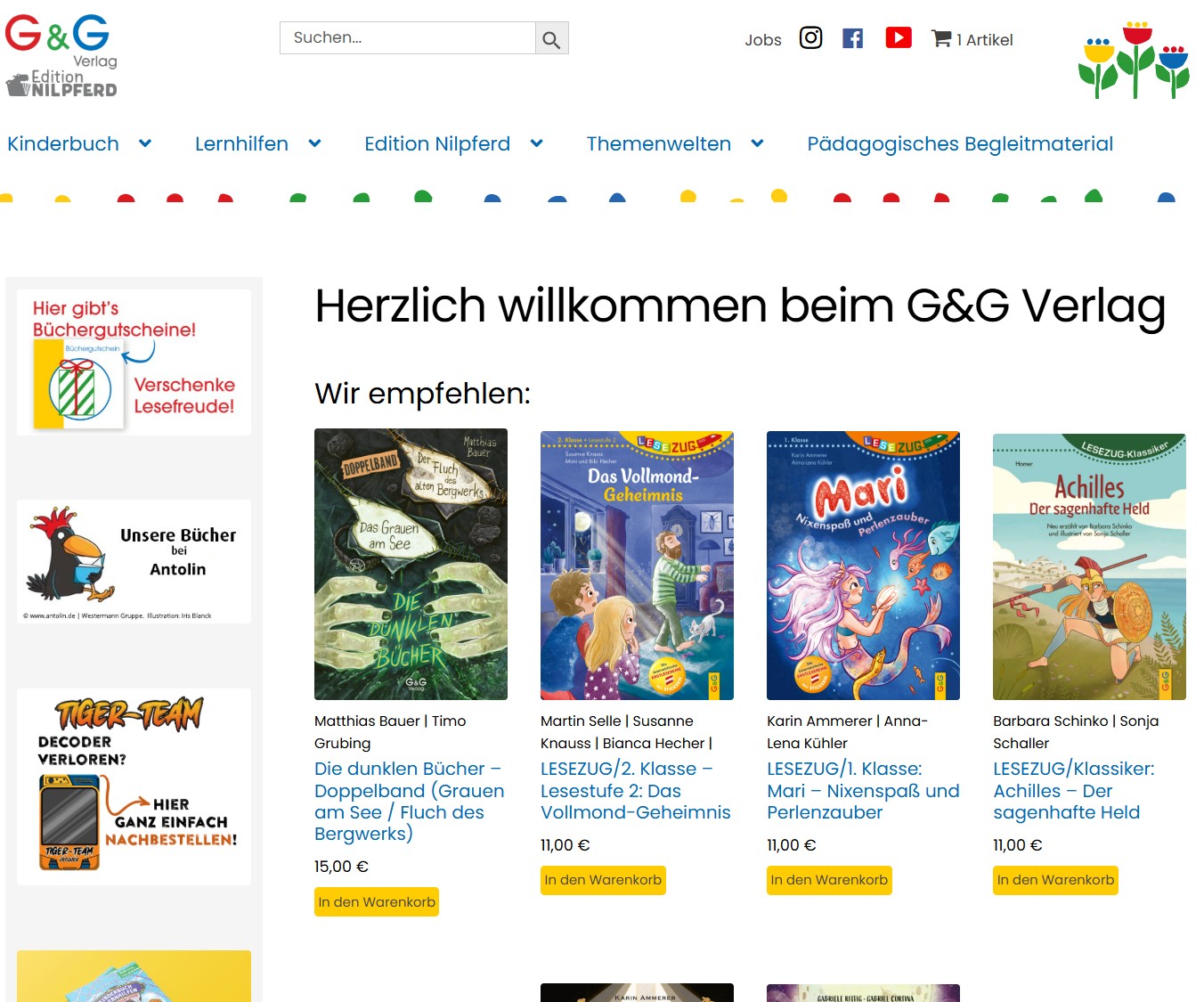Click the colorful tulips logo
Screen dimensions: 1204x1002
pos(1134,59)
